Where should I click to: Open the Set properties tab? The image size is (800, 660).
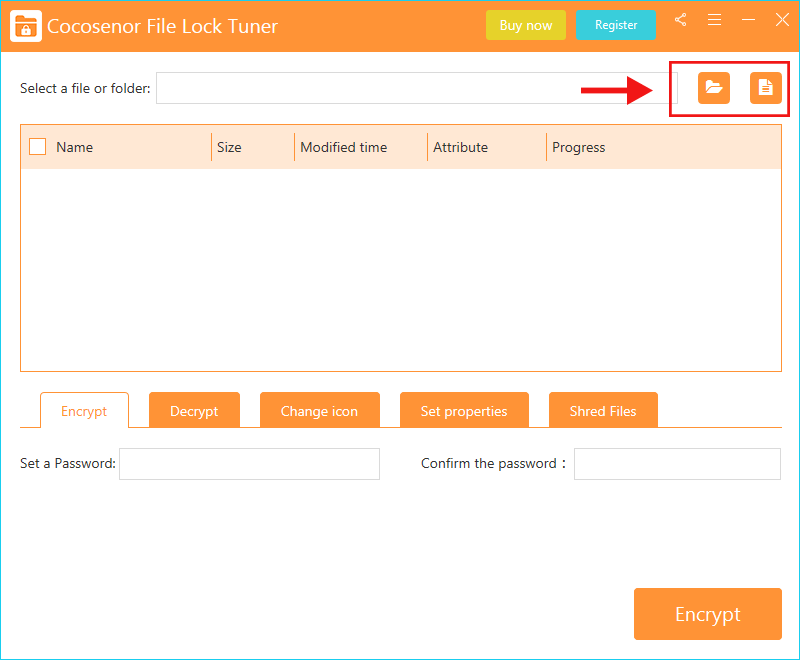click(x=464, y=410)
